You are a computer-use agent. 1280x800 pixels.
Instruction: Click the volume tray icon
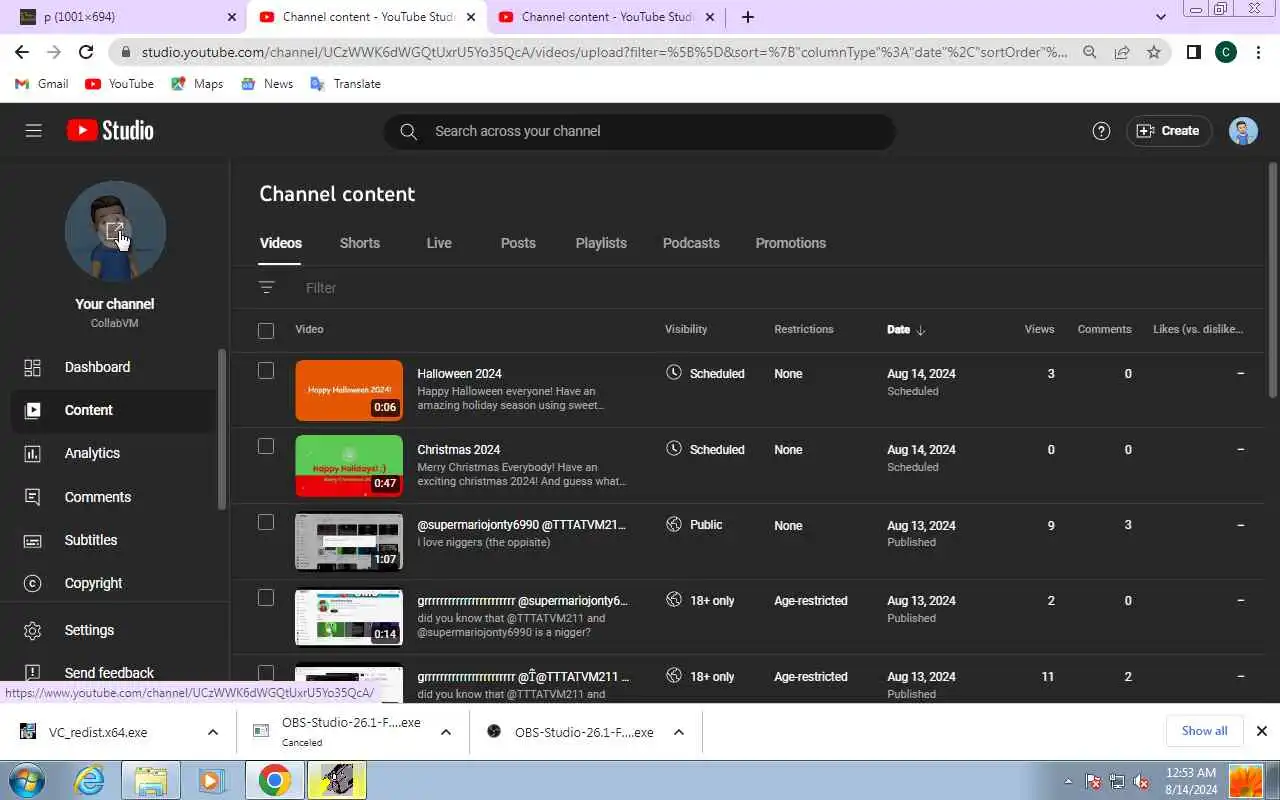[x=1142, y=782]
